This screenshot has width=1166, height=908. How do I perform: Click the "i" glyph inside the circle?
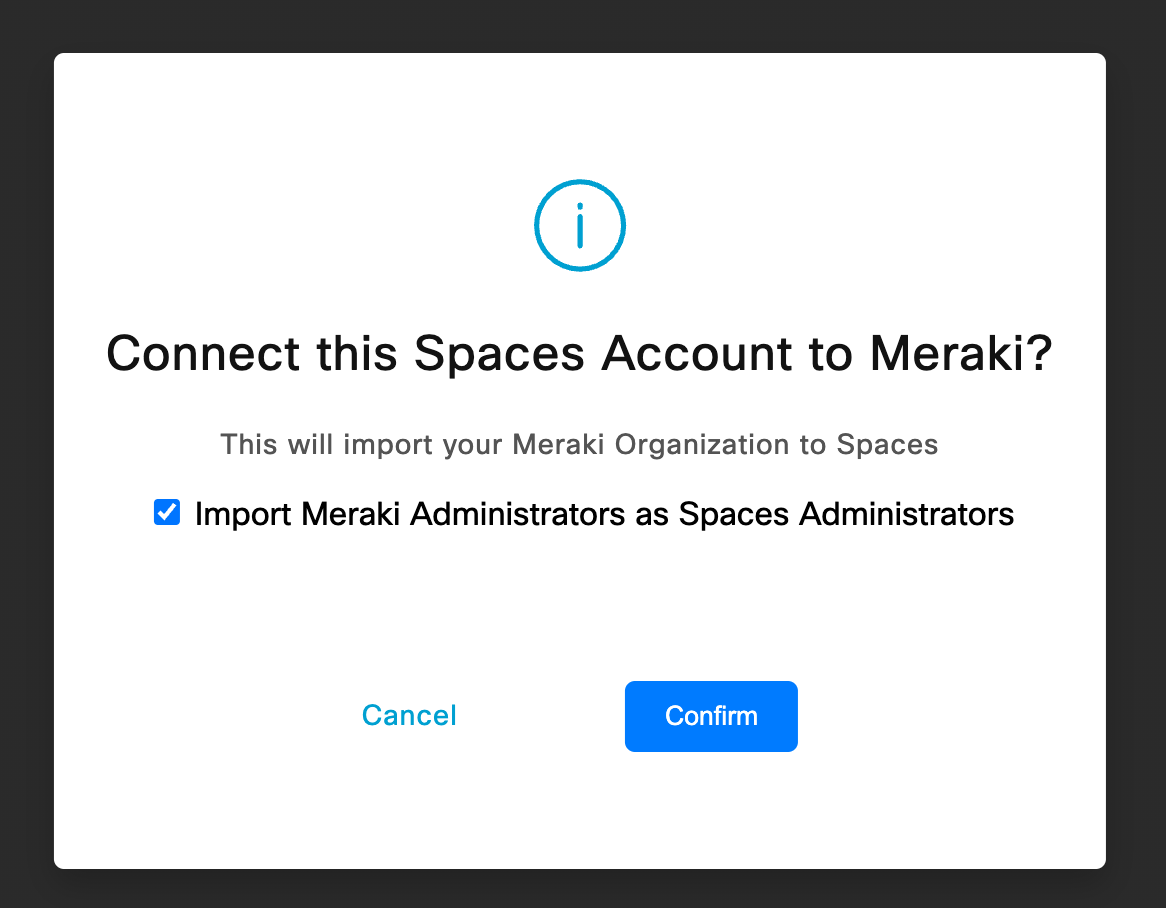click(x=580, y=227)
